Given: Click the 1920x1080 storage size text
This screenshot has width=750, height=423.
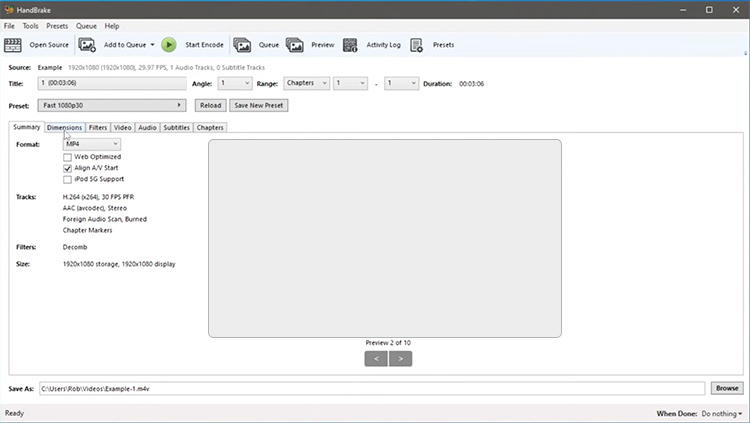Looking at the screenshot, I should coord(119,264).
